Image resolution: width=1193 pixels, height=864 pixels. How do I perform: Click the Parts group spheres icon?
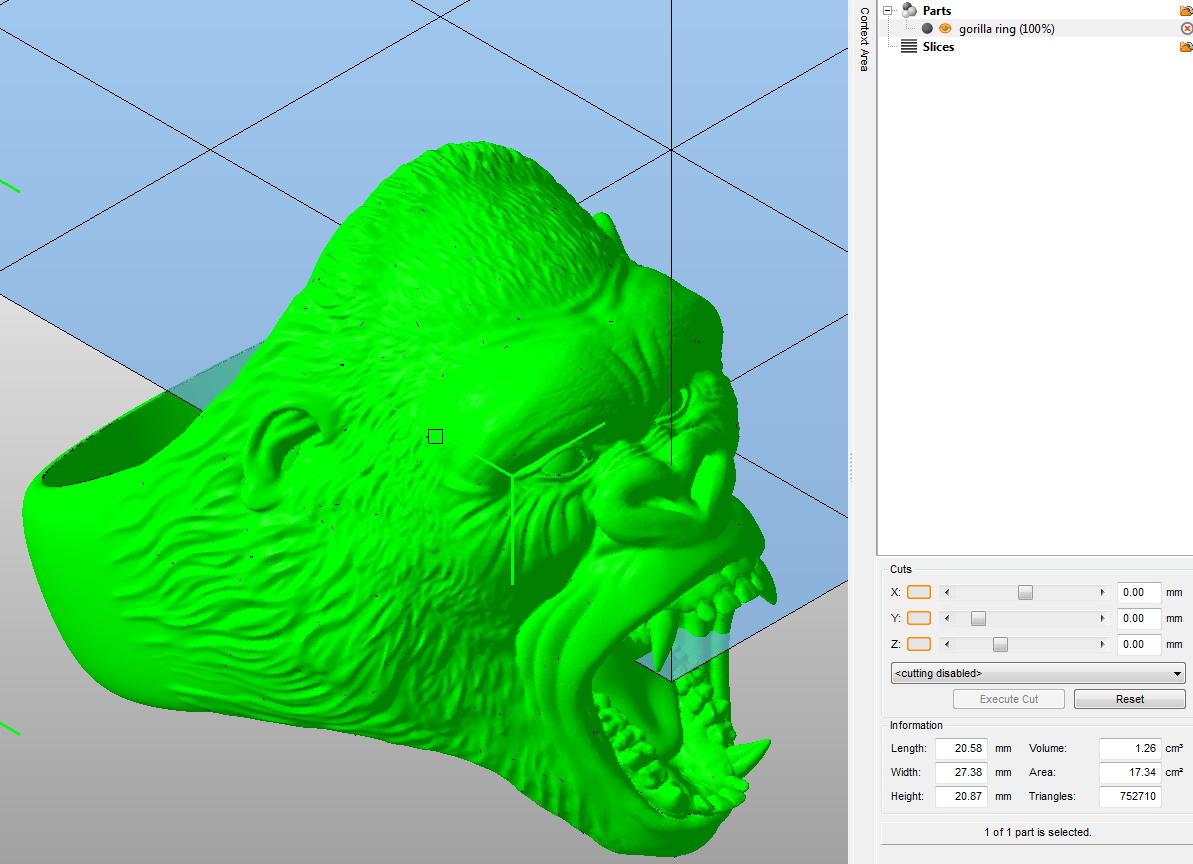(909, 10)
